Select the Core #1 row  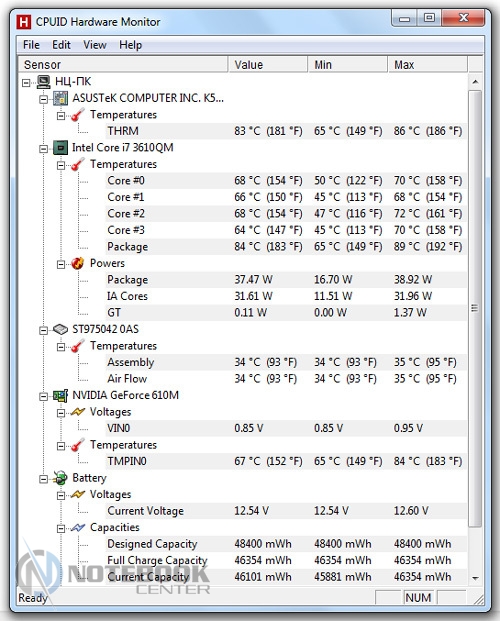click(x=285, y=197)
